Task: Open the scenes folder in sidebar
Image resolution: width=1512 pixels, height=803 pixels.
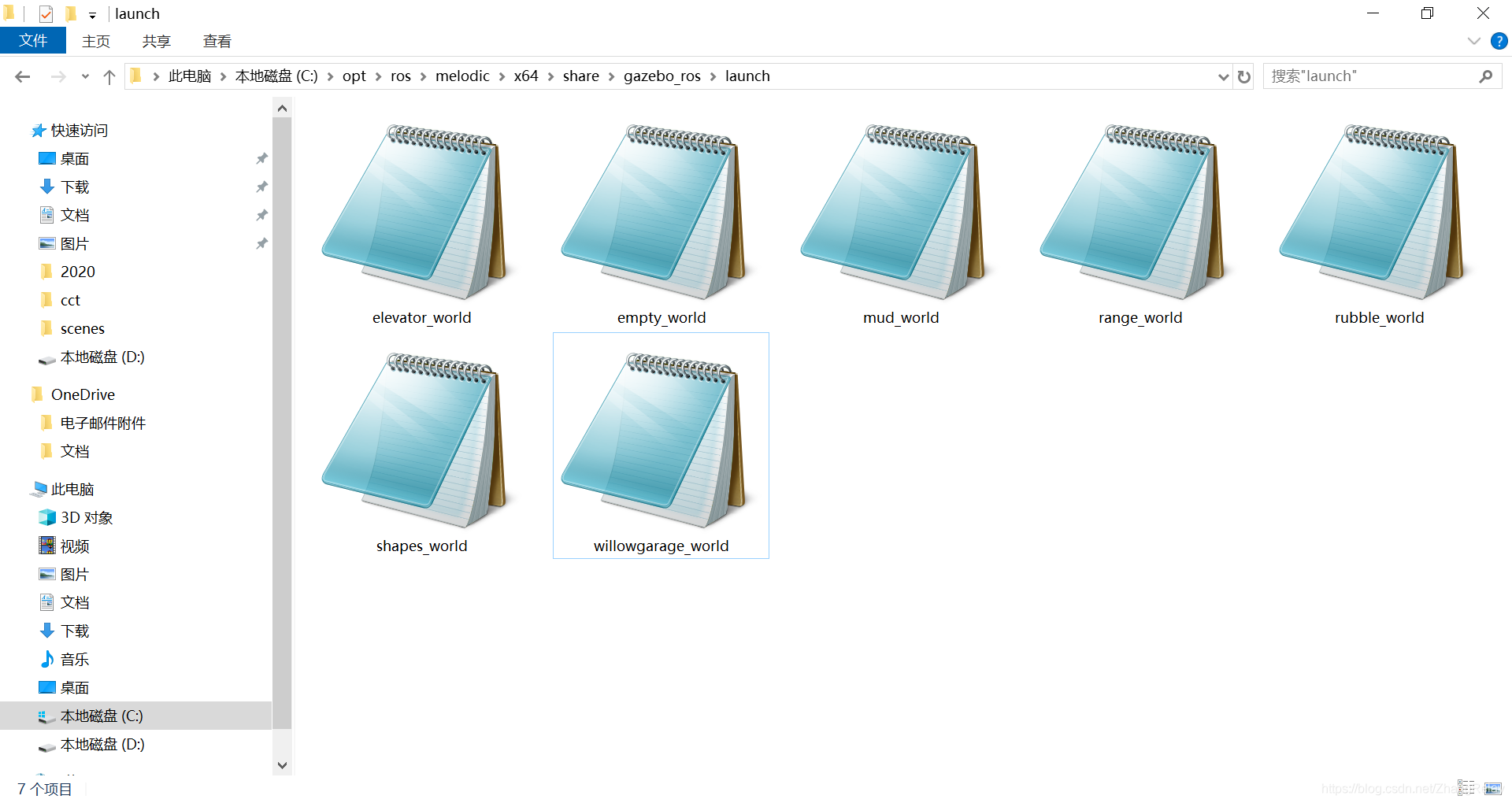Action: coord(82,328)
